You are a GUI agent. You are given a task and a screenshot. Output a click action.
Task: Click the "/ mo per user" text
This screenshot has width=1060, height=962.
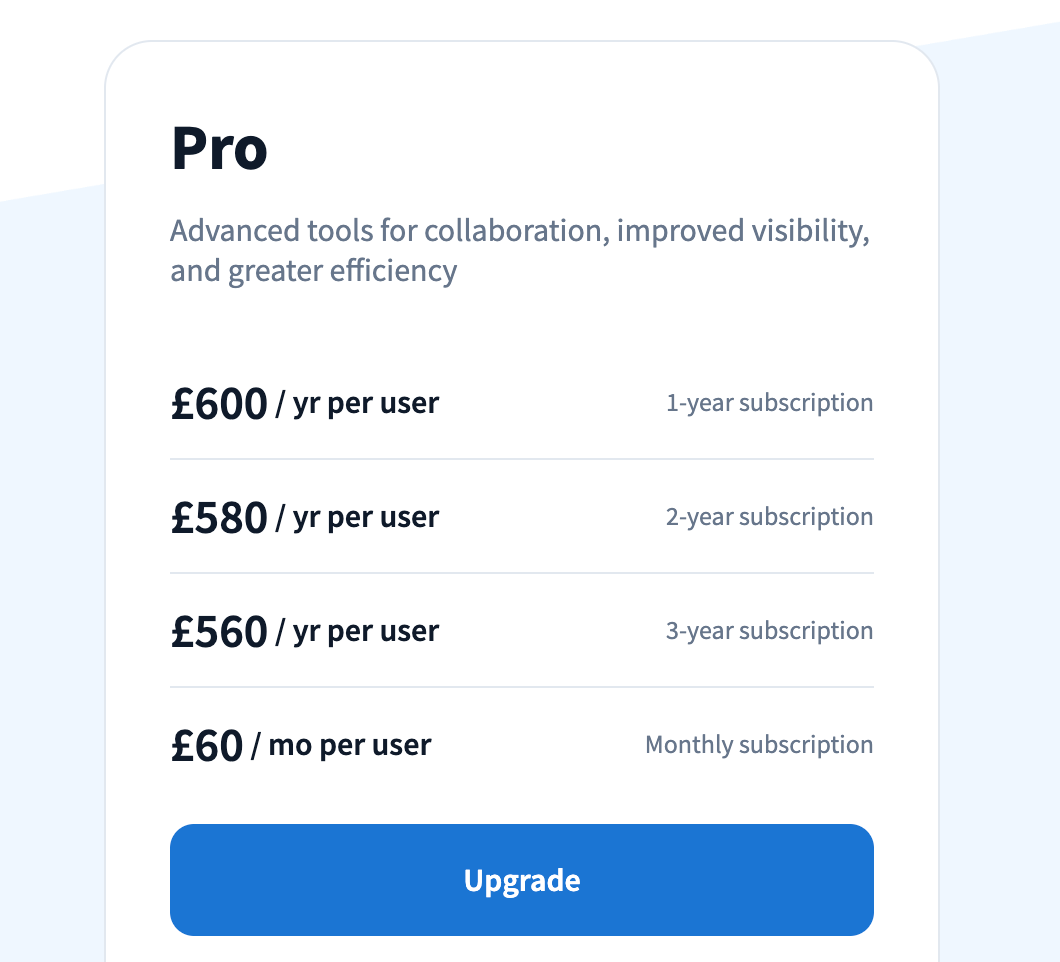point(341,745)
